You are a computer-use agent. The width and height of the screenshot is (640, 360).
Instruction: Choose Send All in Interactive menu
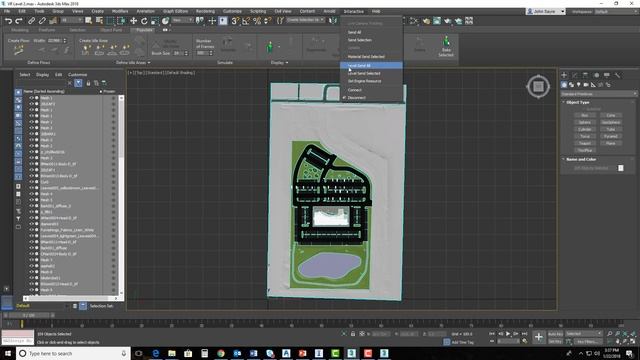pyautogui.click(x=354, y=32)
